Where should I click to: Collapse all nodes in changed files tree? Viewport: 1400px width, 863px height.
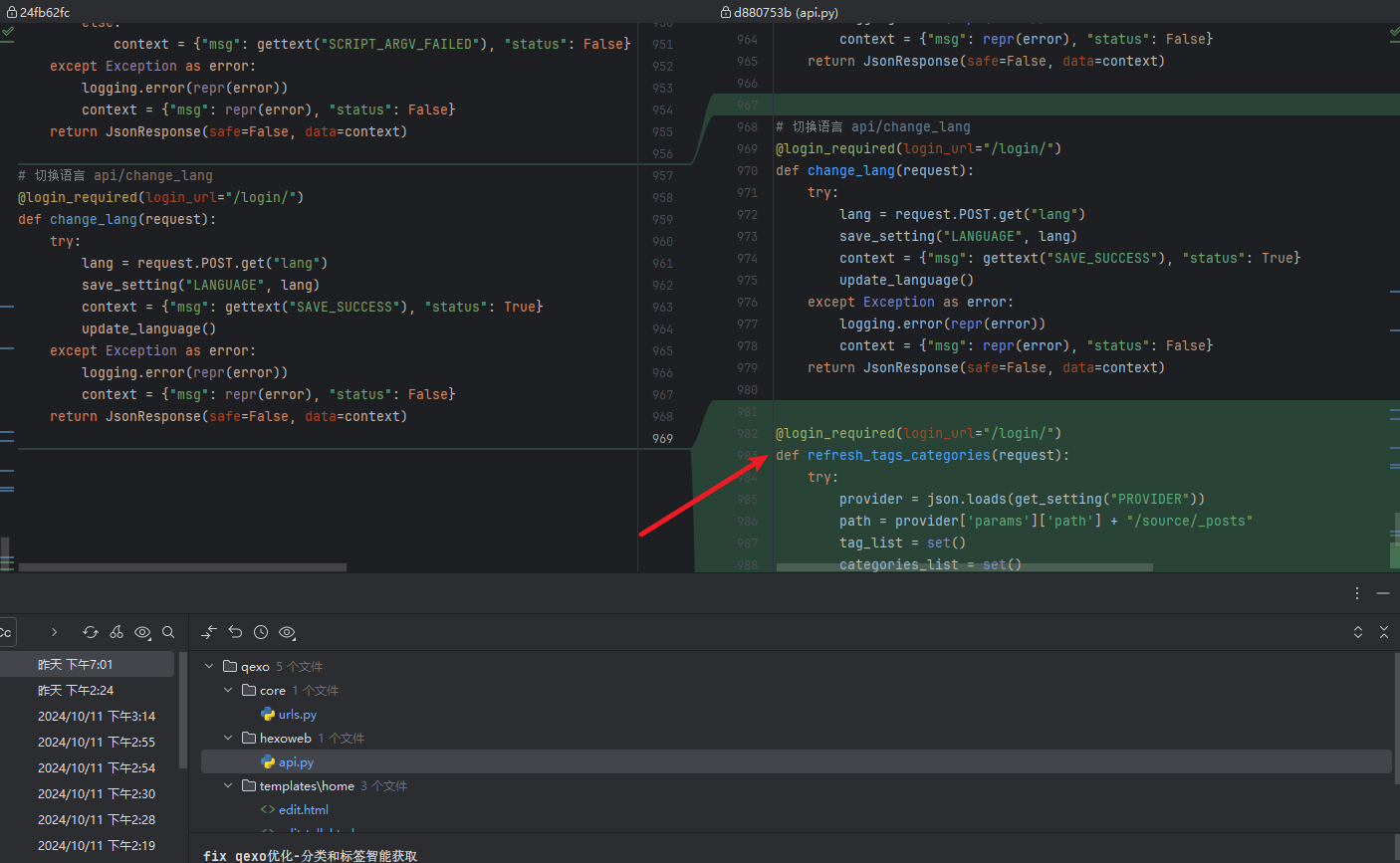(x=1383, y=632)
